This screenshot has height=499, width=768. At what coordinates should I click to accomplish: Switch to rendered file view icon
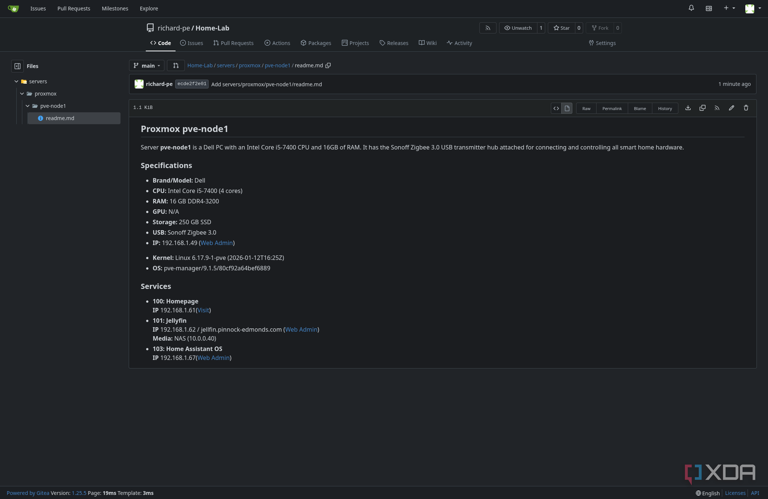tap(567, 108)
